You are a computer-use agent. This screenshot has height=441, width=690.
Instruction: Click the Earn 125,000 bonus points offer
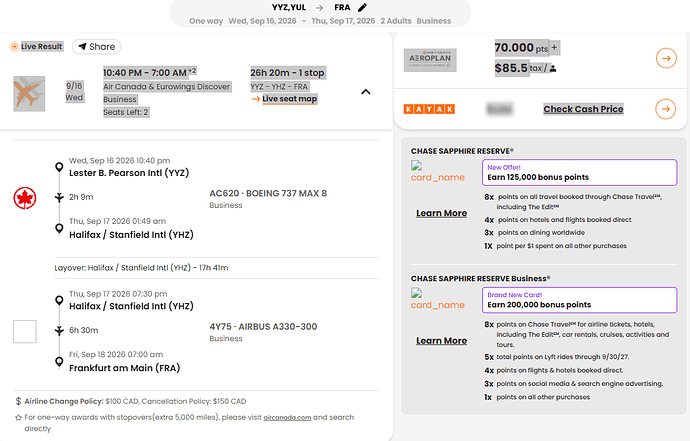[579, 172]
